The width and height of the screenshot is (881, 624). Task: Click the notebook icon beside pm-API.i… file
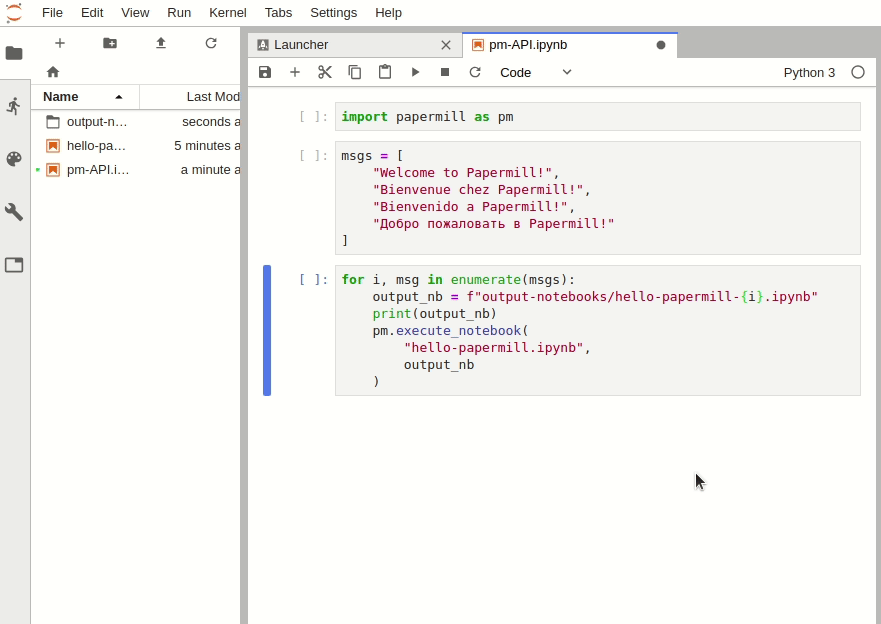pos(53,170)
